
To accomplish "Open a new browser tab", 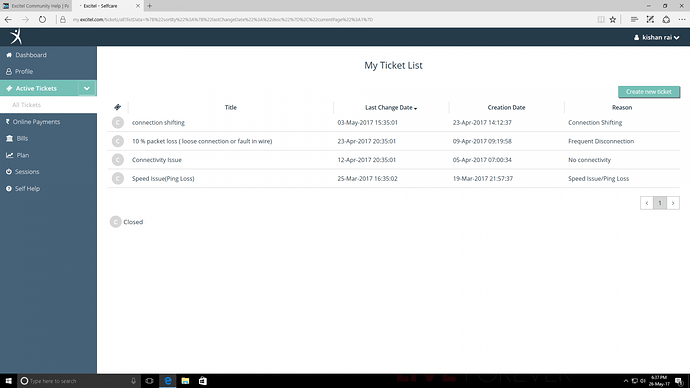I will click(150, 6).
